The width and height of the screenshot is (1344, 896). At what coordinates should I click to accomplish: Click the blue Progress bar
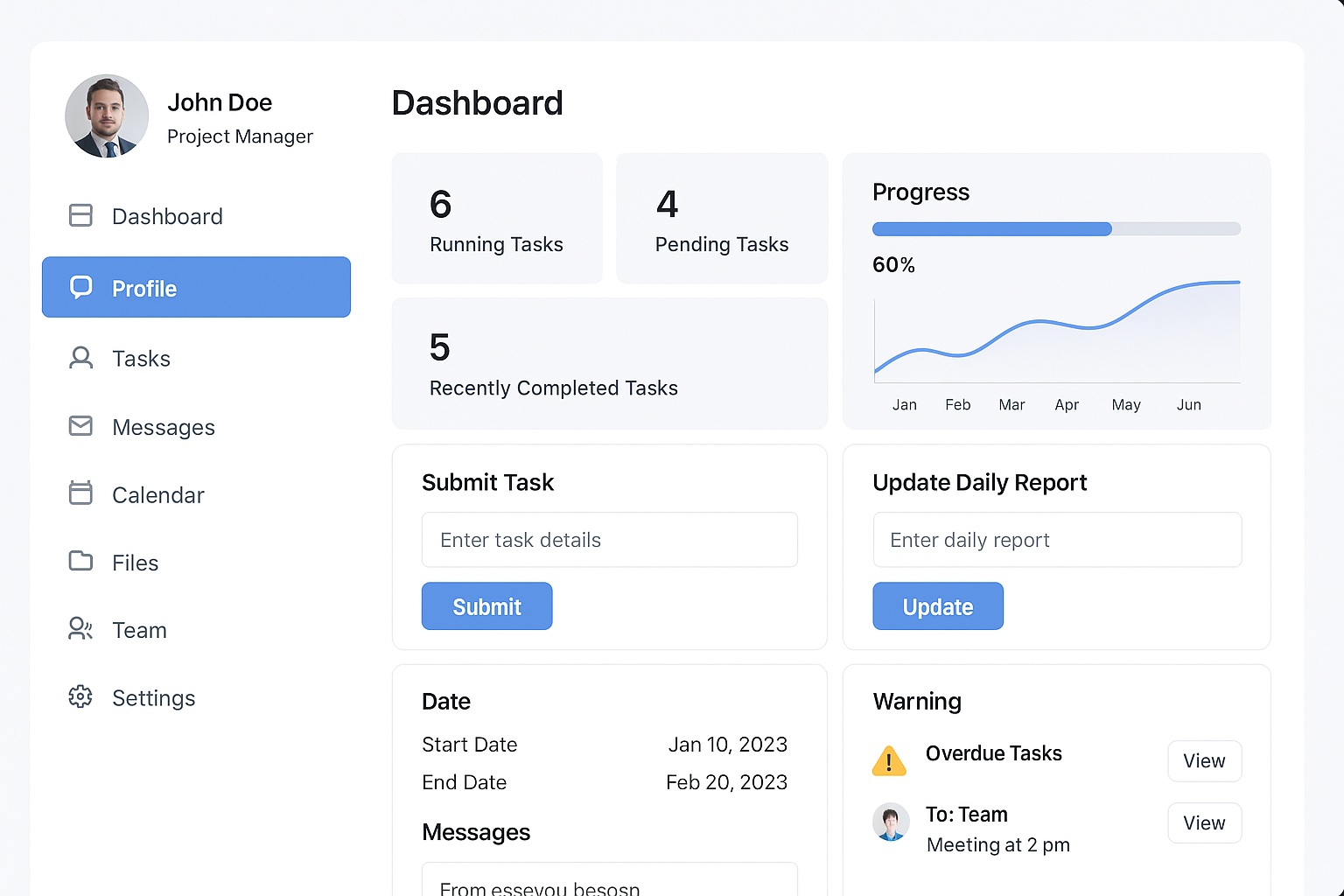[991, 229]
